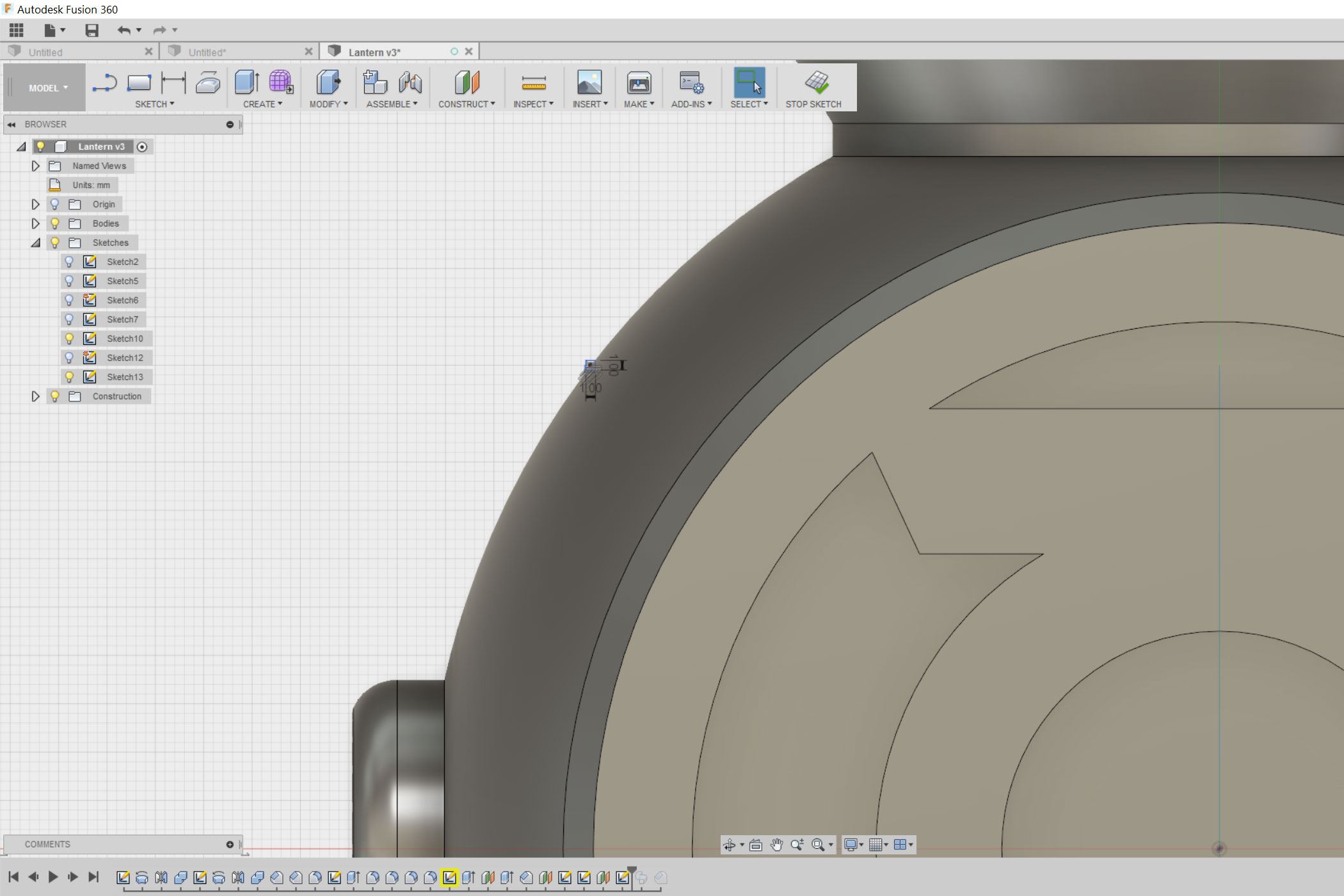
Task: Hide Sketch10 via its light bulb
Action: (69, 339)
